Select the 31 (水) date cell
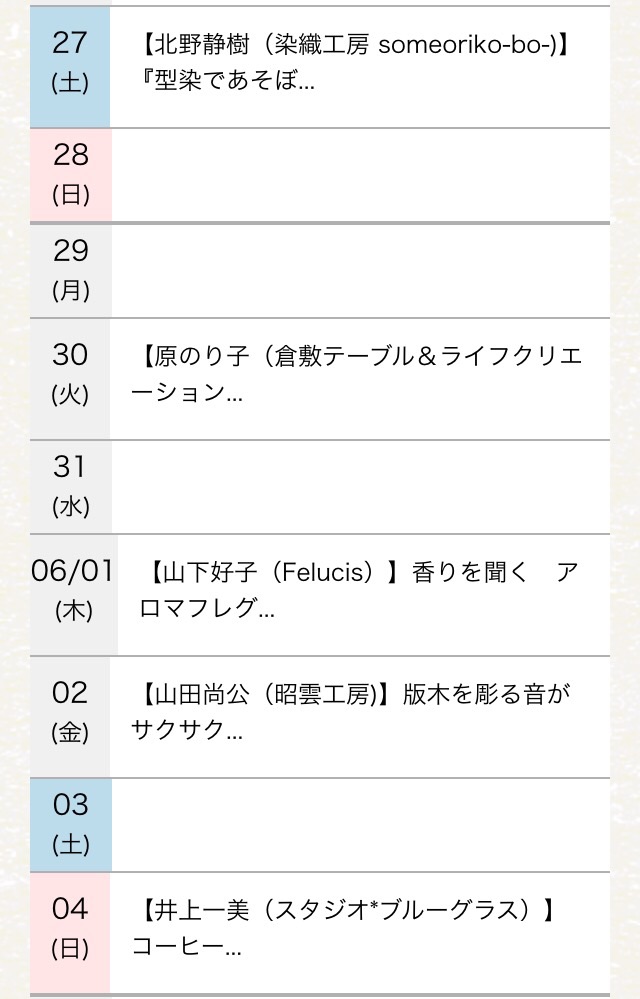Image resolution: width=640 pixels, height=999 pixels. click(x=71, y=487)
